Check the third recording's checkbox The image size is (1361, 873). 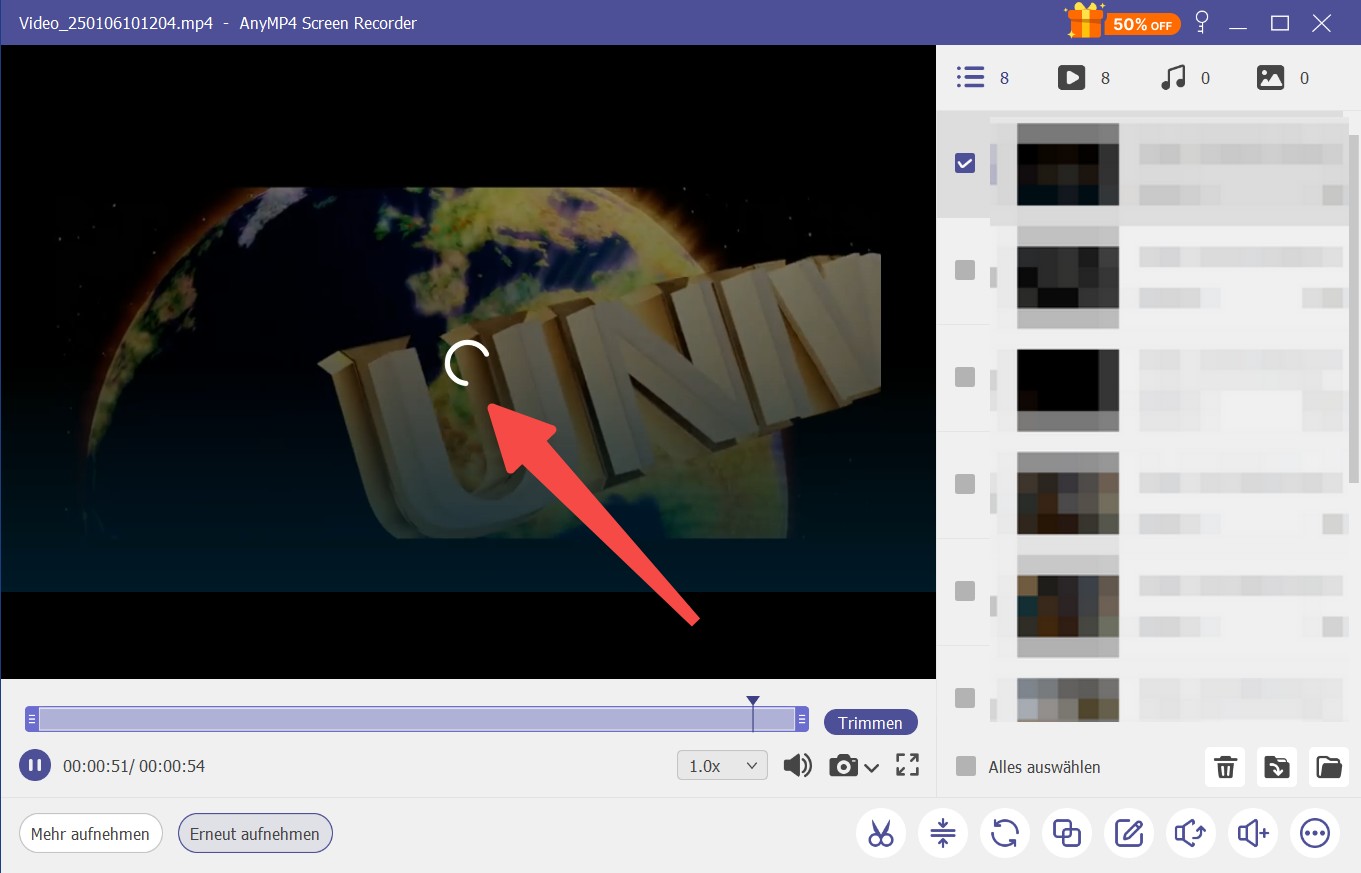click(965, 377)
